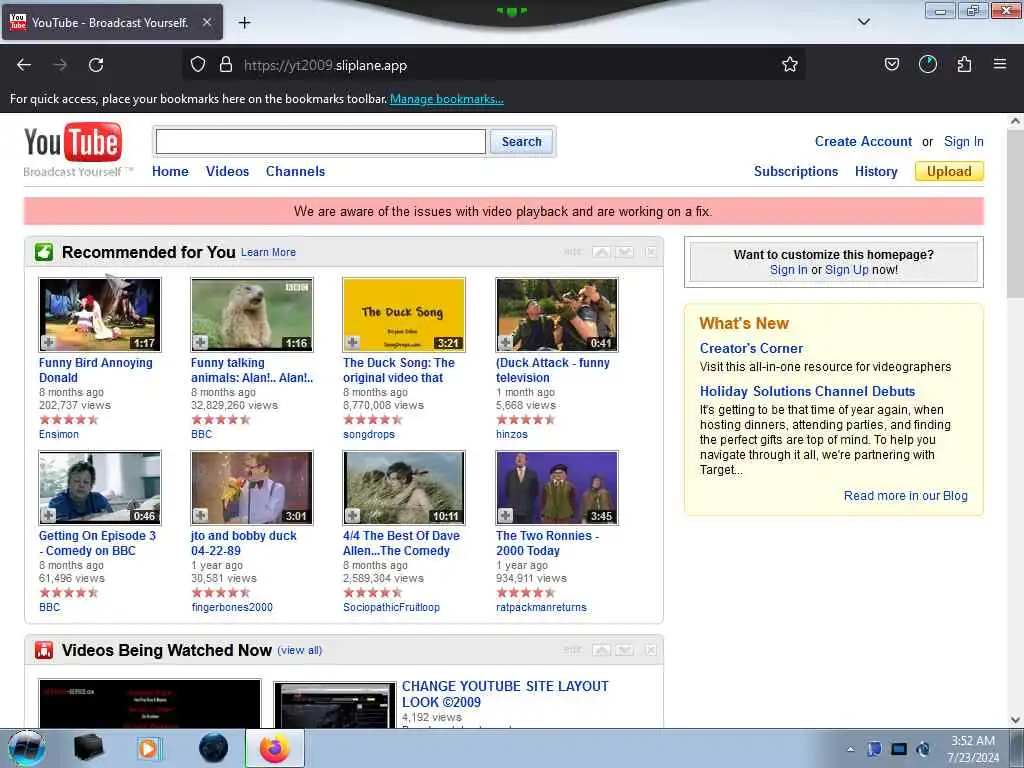Open the Videos tab
This screenshot has height=768, width=1024.
pyautogui.click(x=227, y=171)
